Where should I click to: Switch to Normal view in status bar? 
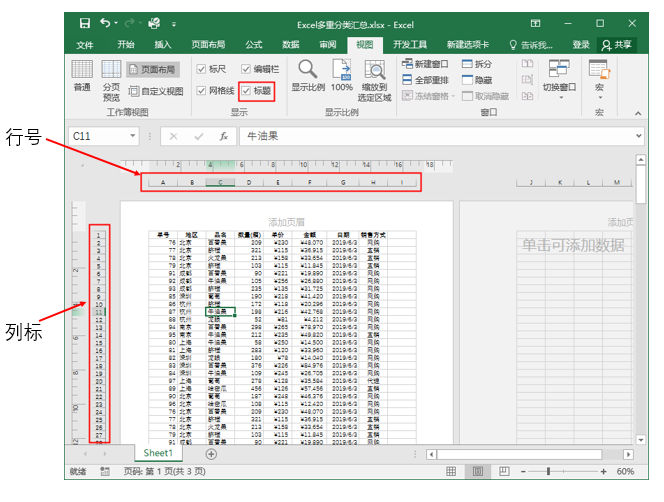click(x=451, y=471)
